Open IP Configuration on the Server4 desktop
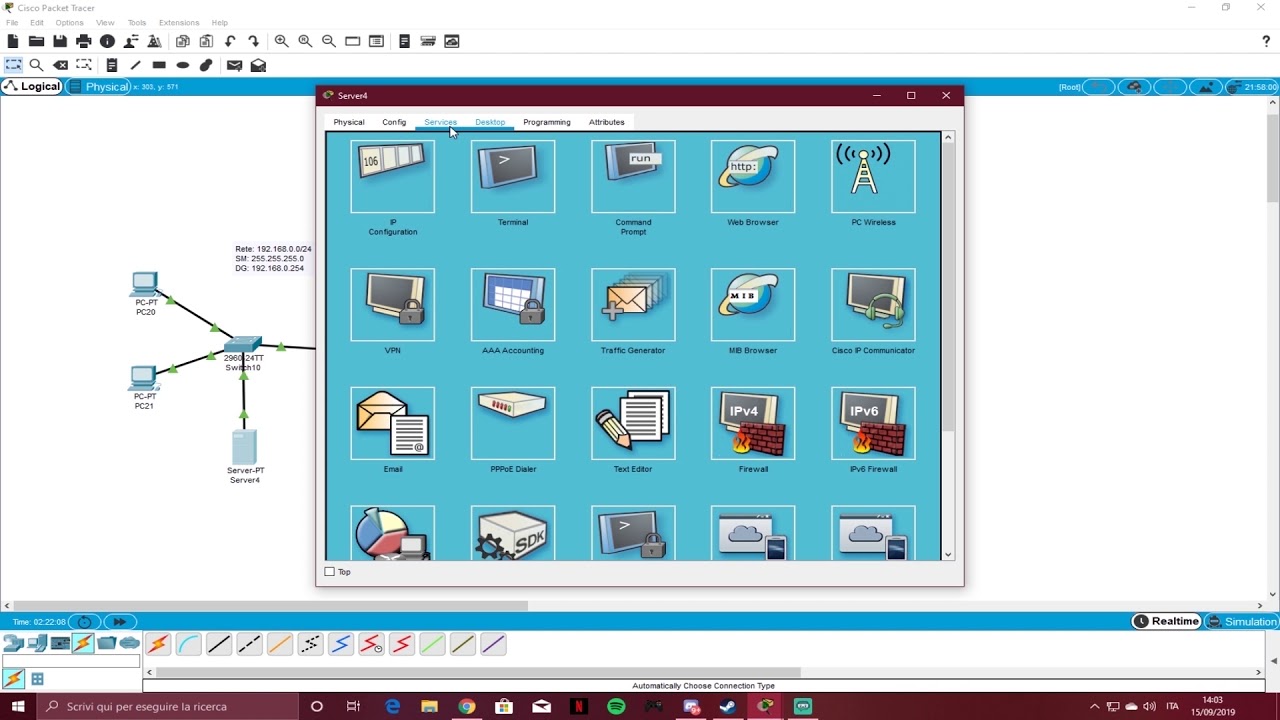 coord(392,176)
